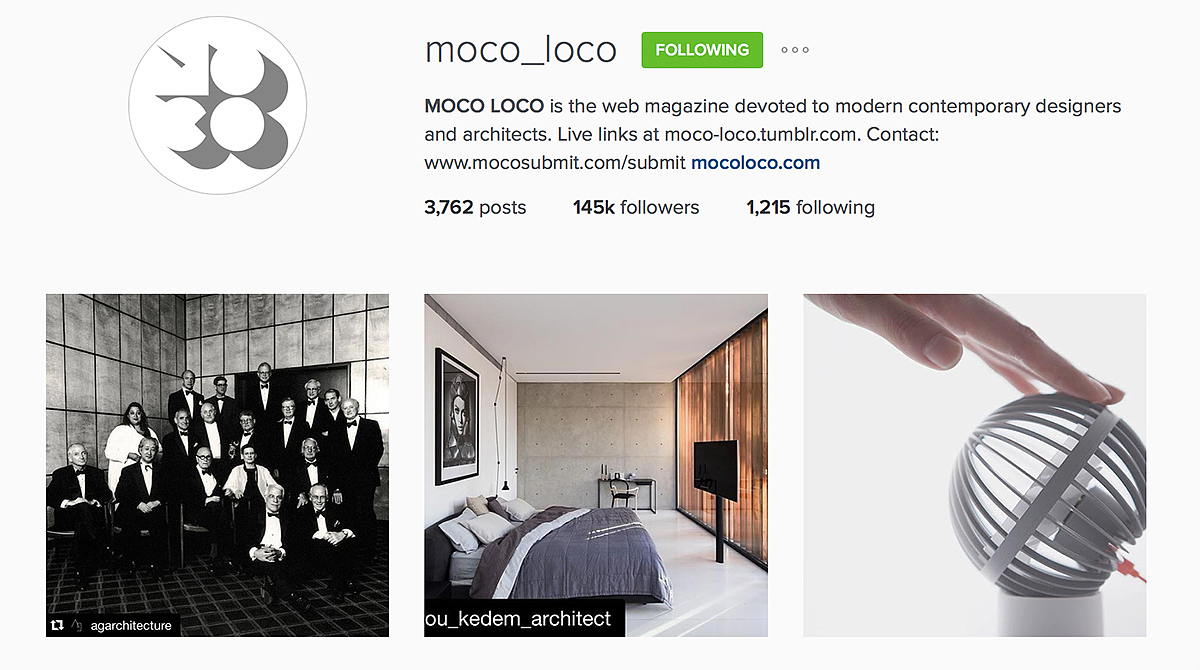Open the concrete bedroom interior post
The width and height of the screenshot is (1200, 670).
point(596,465)
